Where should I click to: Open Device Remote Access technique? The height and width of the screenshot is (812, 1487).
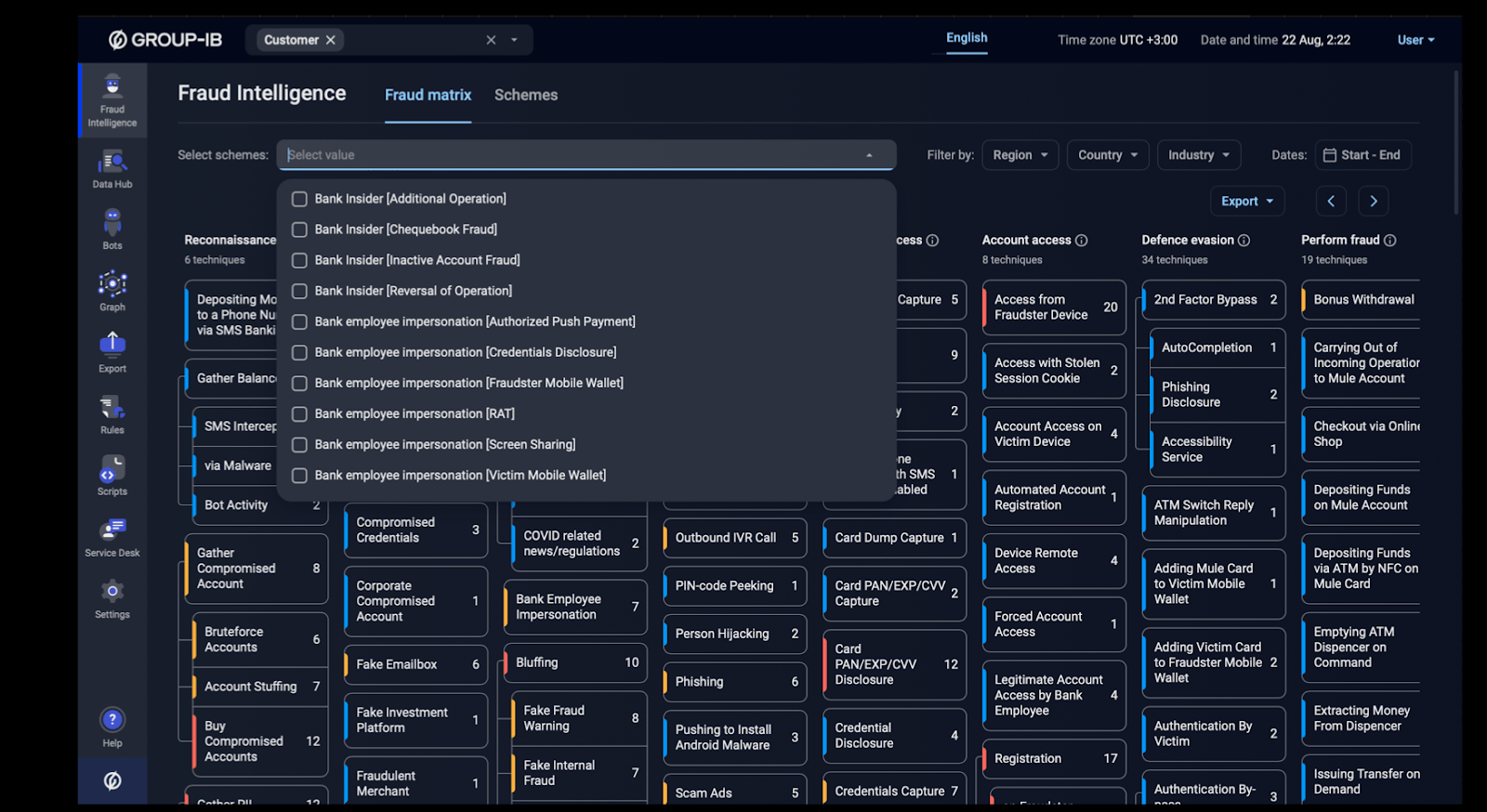point(1054,561)
